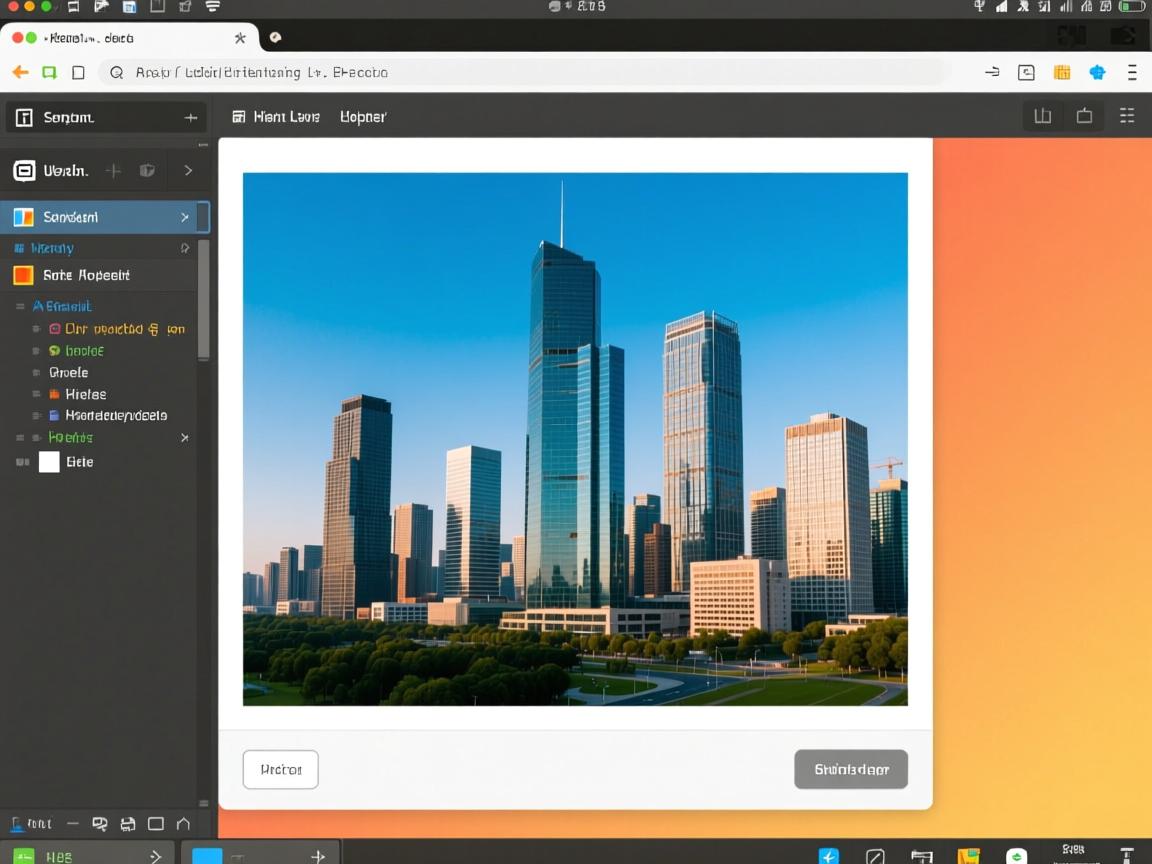This screenshot has width=1152, height=864.
Task: Click the shield icon in the sidebar header
Action: [x=147, y=170]
